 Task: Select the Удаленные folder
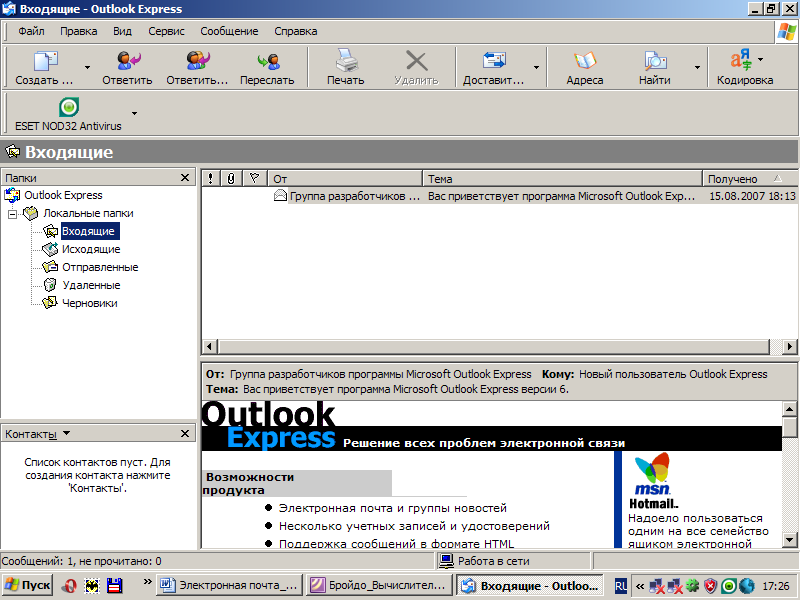[x=91, y=285]
